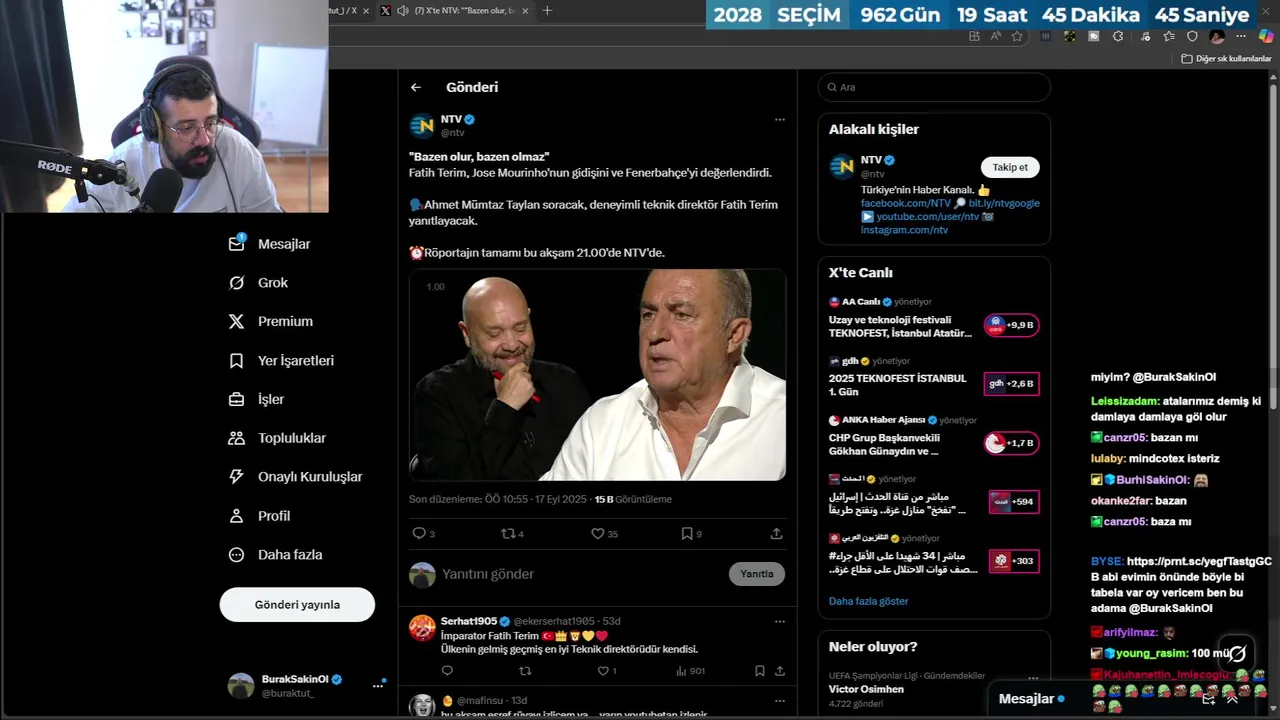Click share icon on NTV post
Image resolution: width=1280 pixels, height=720 pixels.
tap(776, 534)
